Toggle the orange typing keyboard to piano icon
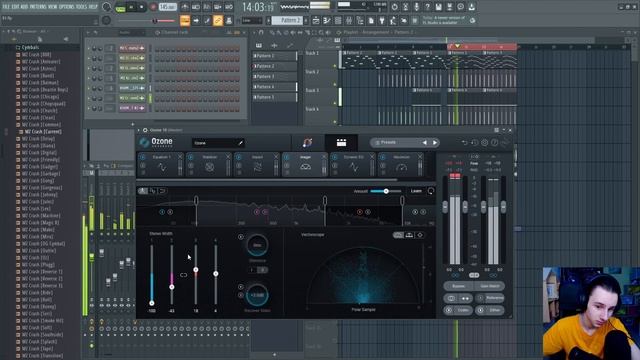 (x=185, y=20)
